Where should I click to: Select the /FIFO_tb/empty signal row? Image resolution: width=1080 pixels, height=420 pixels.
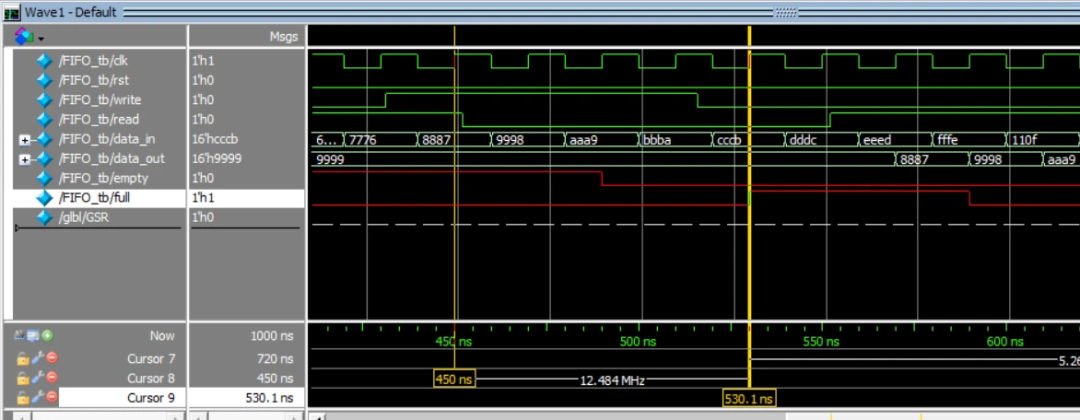[102, 178]
